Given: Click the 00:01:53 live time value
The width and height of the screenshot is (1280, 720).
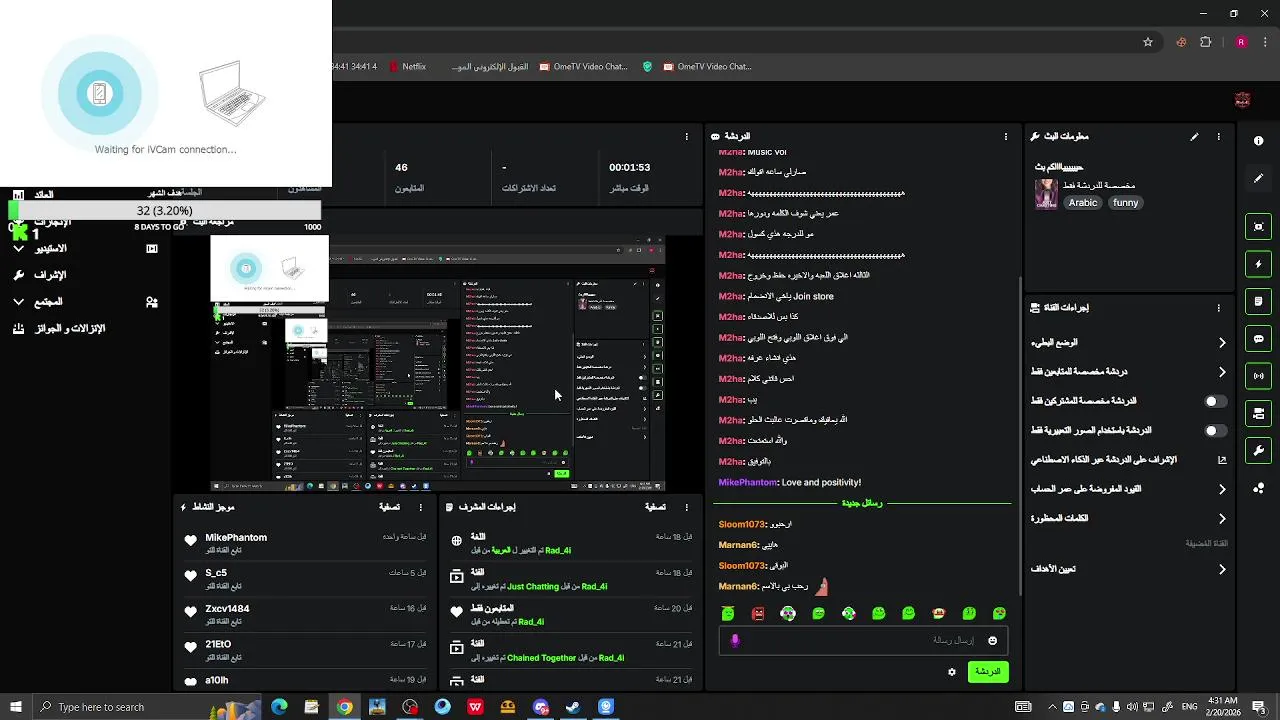Looking at the screenshot, I should [x=630, y=167].
